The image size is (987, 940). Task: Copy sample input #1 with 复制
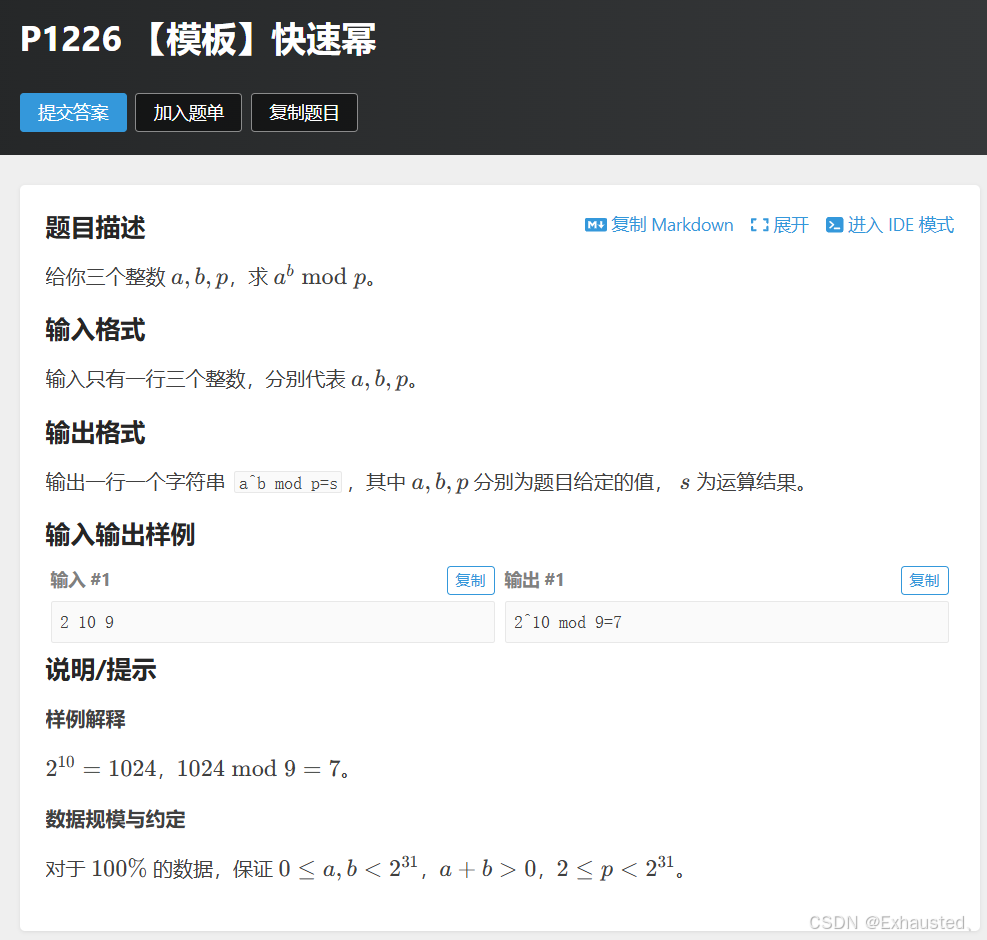(471, 580)
